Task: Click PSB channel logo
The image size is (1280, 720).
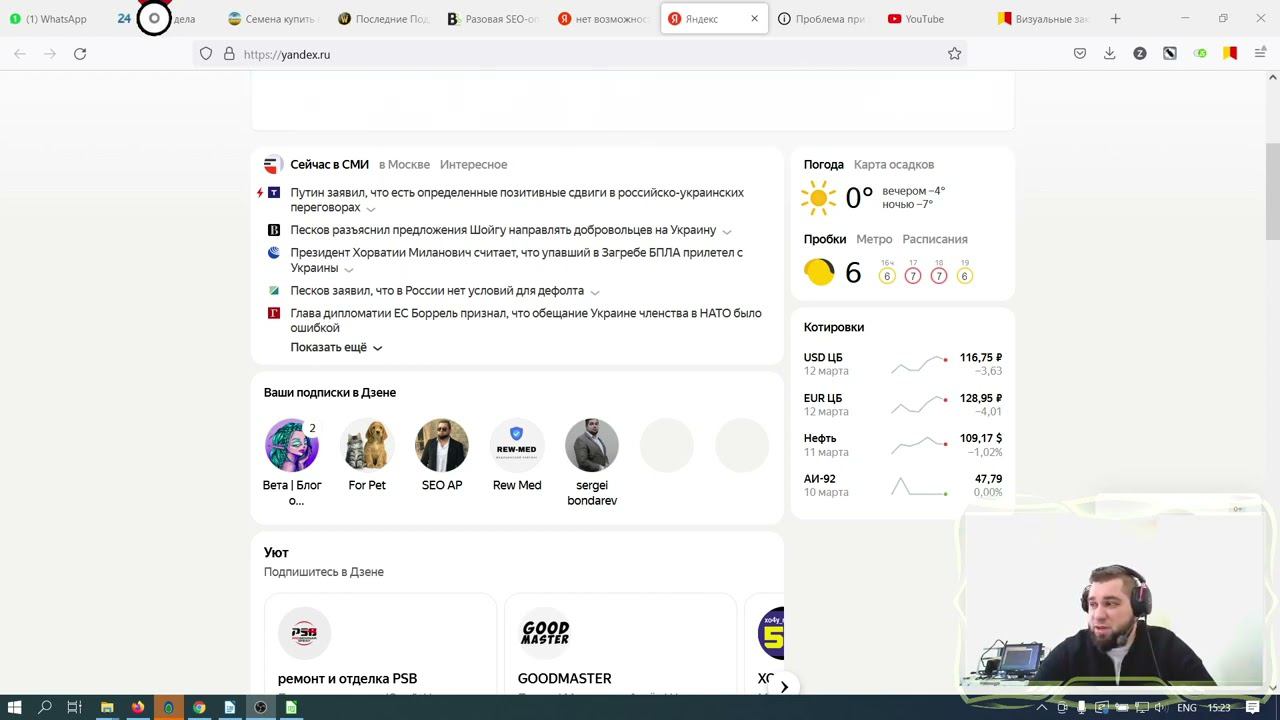Action: [x=304, y=633]
